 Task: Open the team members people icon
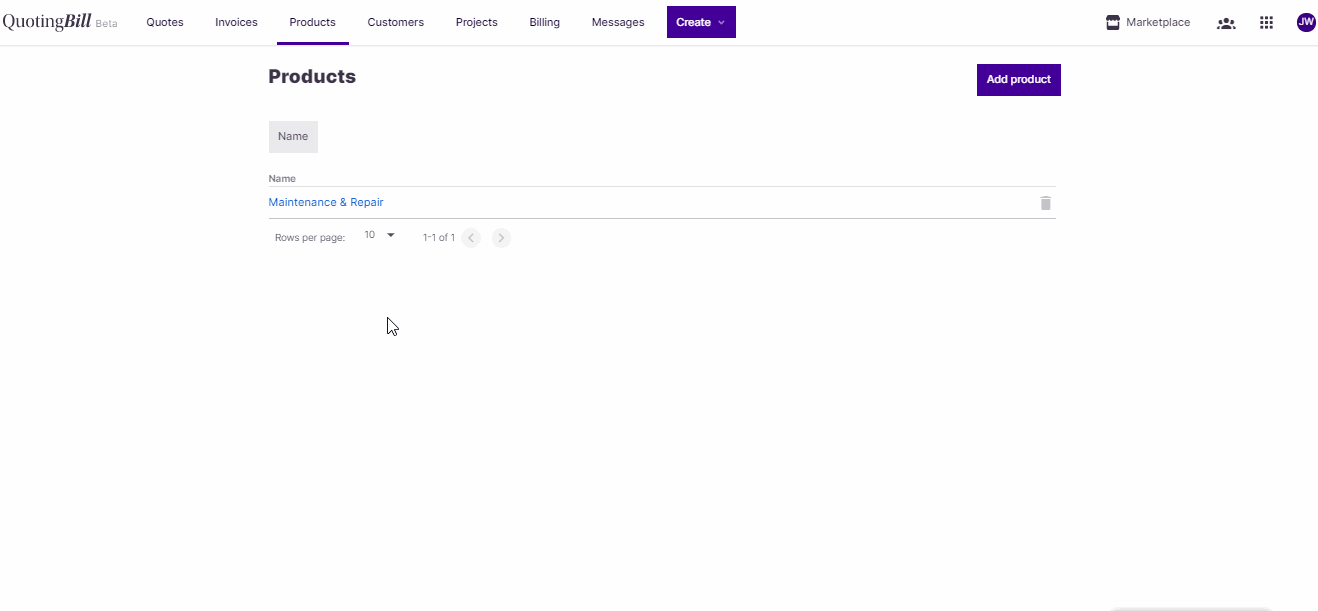(1226, 23)
